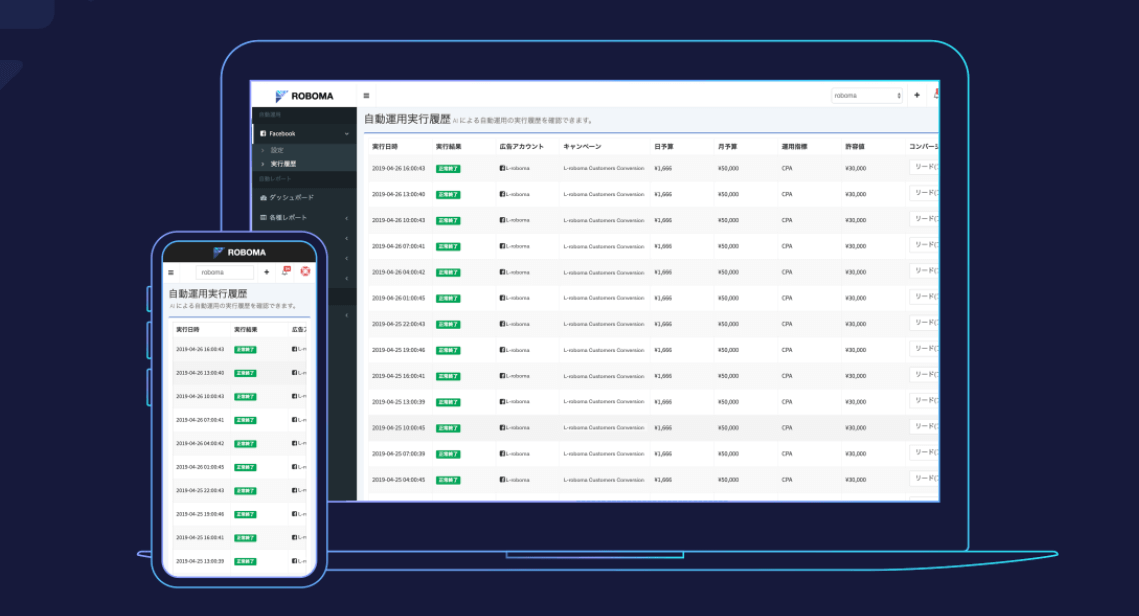This screenshot has height=616, width=1139.
Task: Click the laptop timestamp 2019-04-25 13:00:39
Action: (x=398, y=402)
